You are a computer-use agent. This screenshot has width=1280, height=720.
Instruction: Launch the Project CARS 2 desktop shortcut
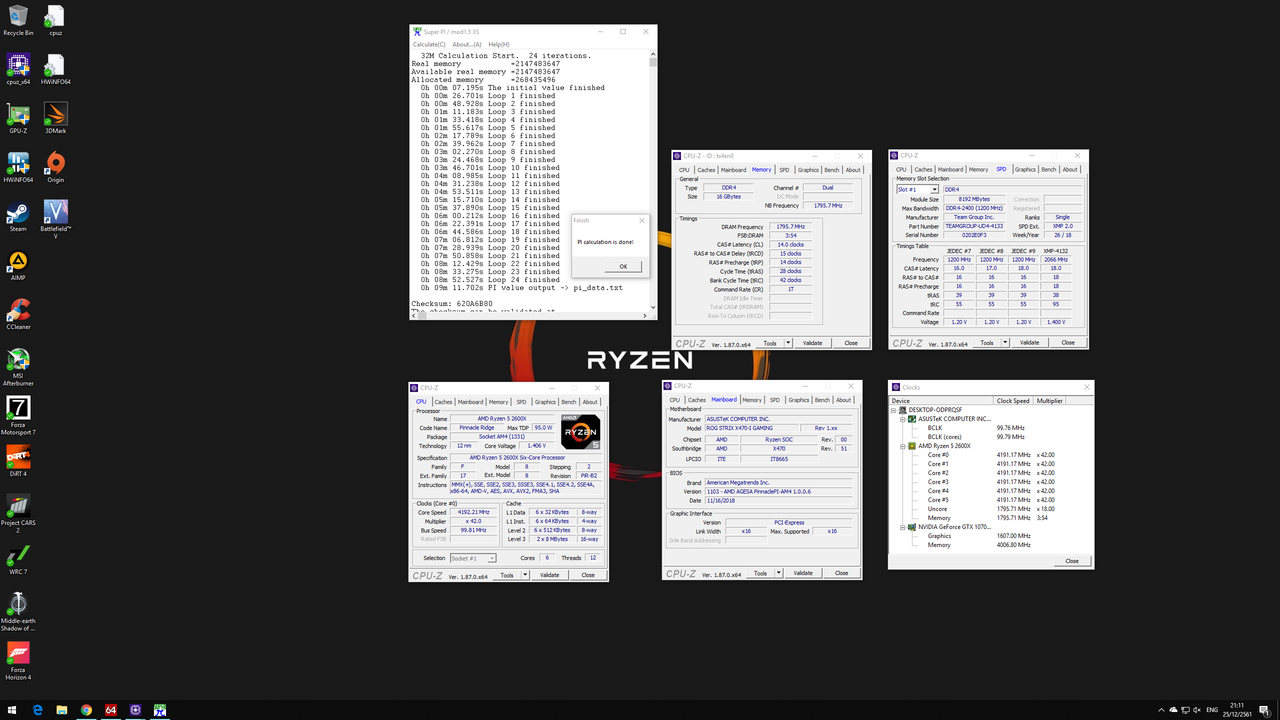click(x=18, y=514)
